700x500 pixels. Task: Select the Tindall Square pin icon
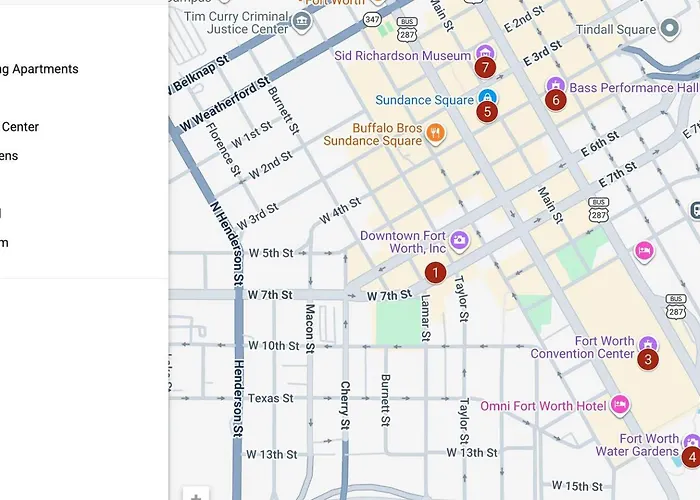(x=669, y=29)
